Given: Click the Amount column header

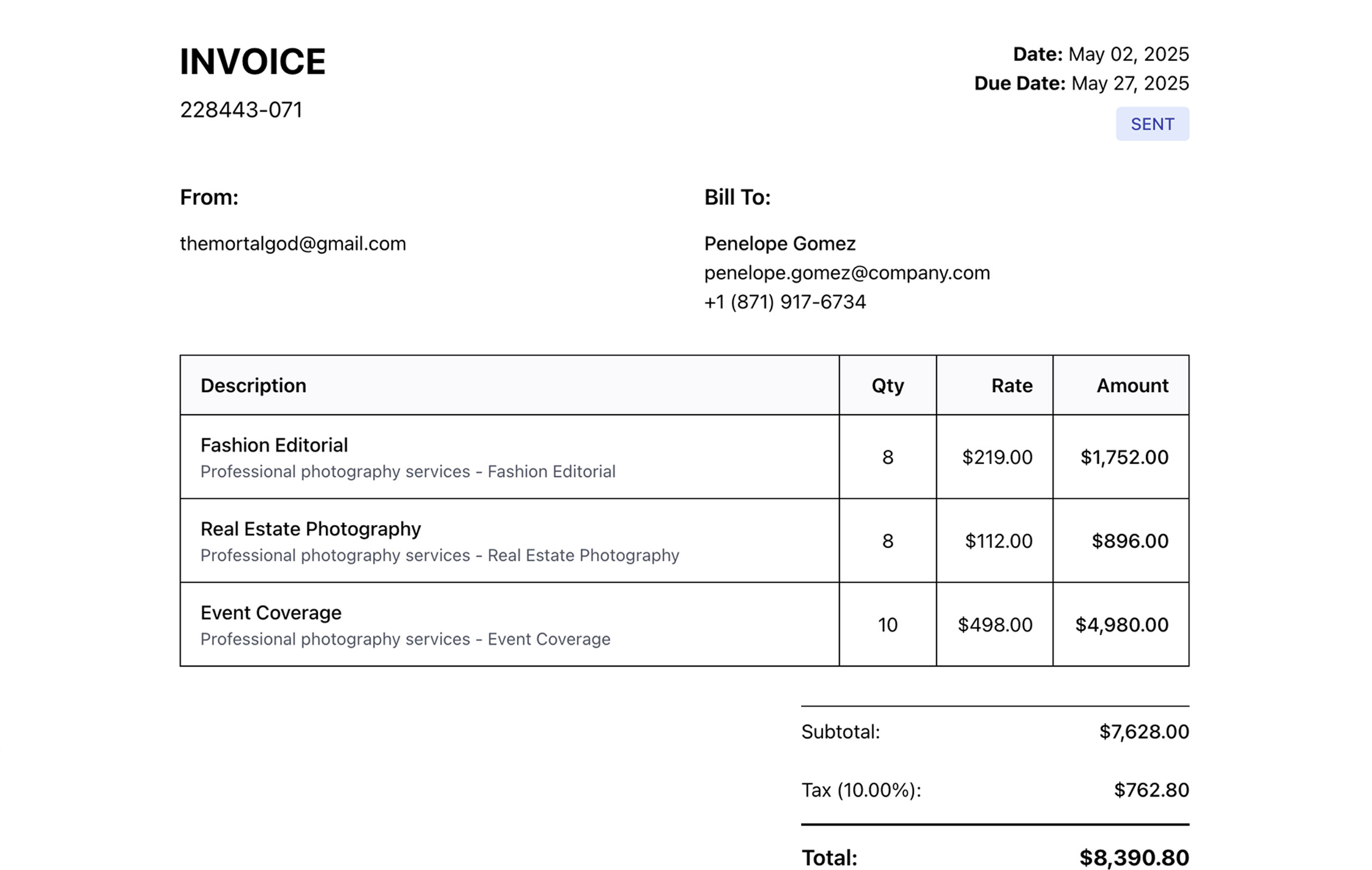Looking at the screenshot, I should click(1132, 386).
